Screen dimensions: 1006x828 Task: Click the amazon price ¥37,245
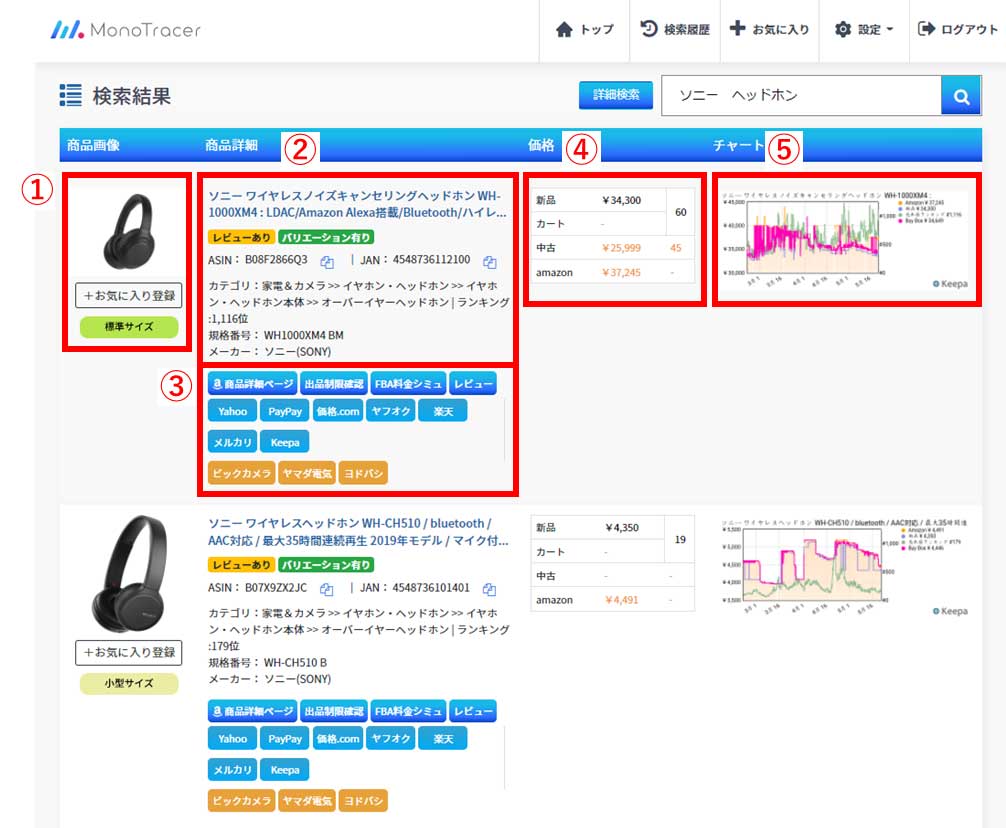(x=622, y=272)
